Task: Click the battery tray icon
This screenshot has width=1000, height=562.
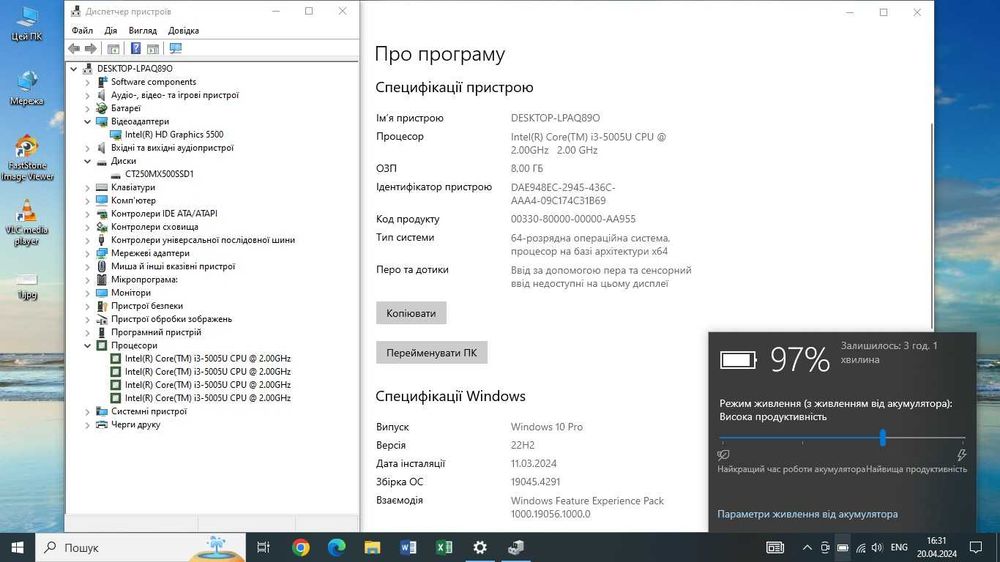Action: pyautogui.click(x=842, y=547)
